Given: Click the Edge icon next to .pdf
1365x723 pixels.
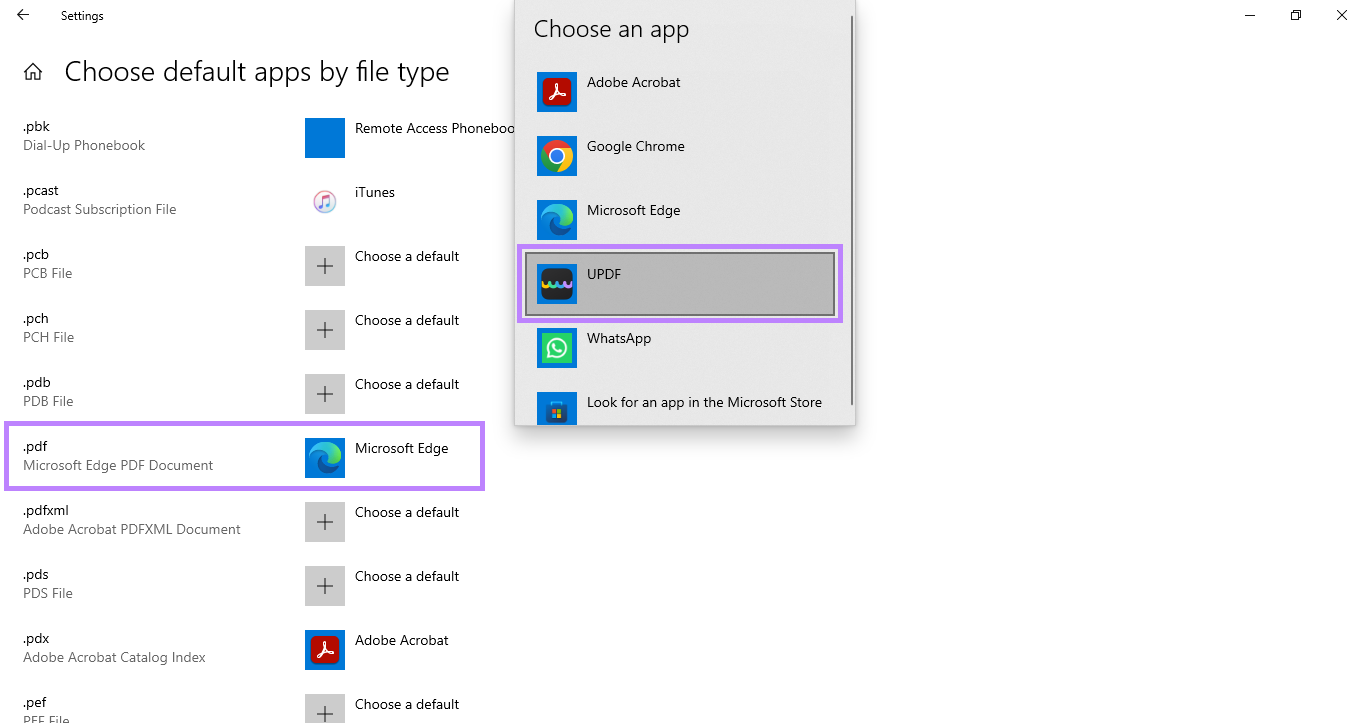Looking at the screenshot, I should 324,458.
